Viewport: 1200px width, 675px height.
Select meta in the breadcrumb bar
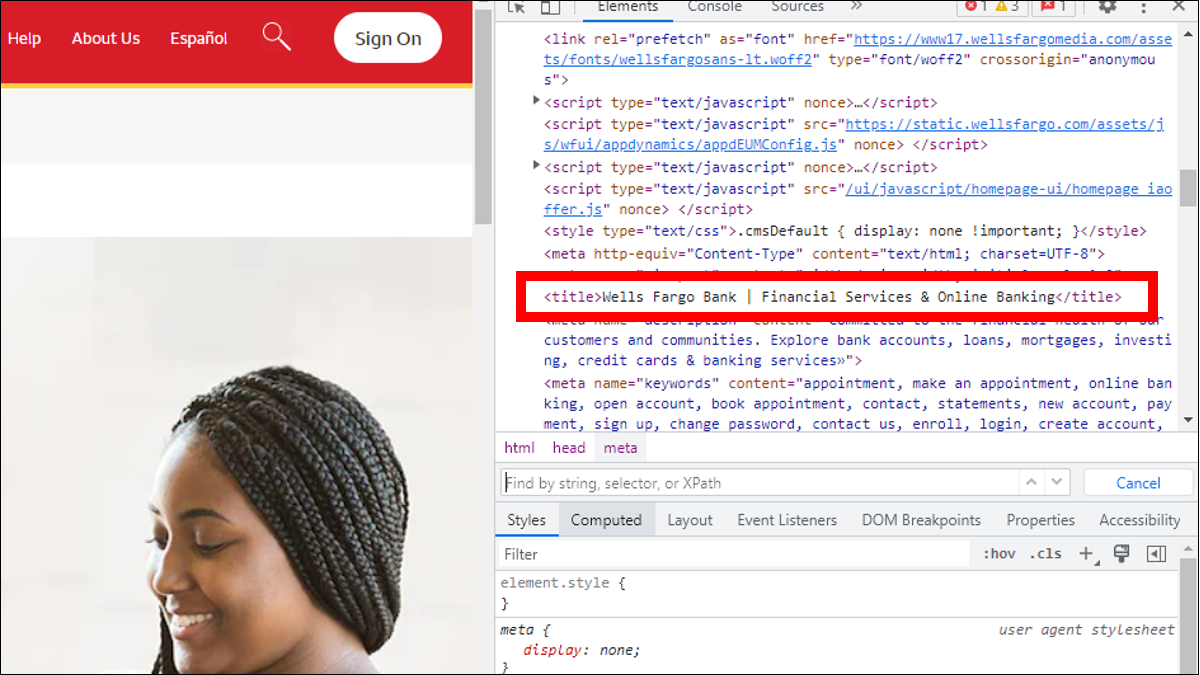tap(620, 448)
